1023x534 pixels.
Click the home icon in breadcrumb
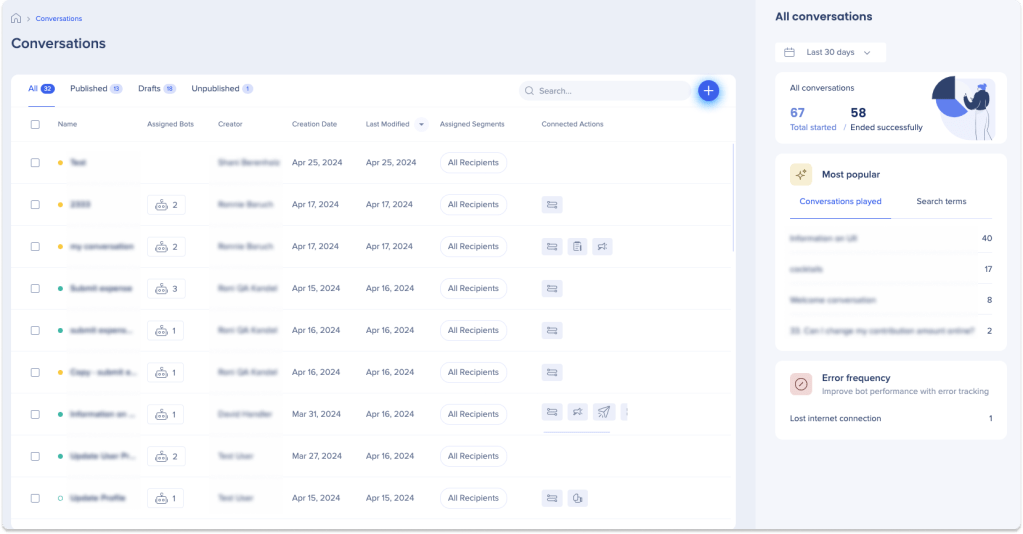[16, 18]
